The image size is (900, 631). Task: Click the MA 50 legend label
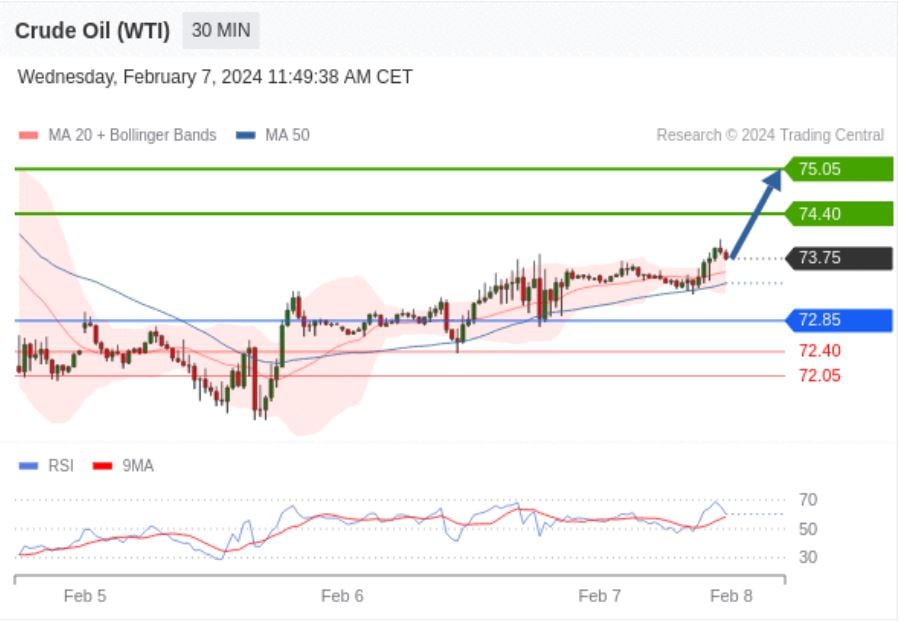pyautogui.click(x=287, y=135)
